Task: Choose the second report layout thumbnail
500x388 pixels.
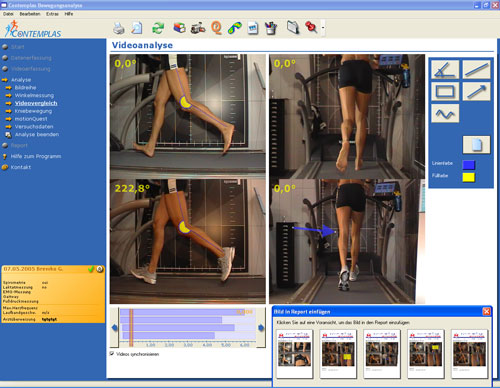Action: click(x=338, y=354)
